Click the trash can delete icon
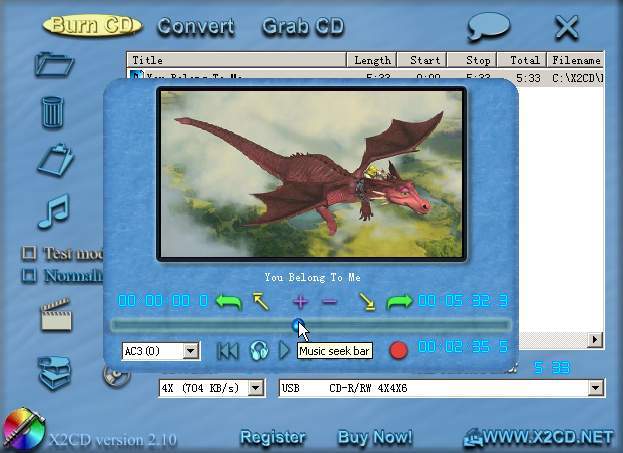The image size is (623, 453). pyautogui.click(x=52, y=112)
